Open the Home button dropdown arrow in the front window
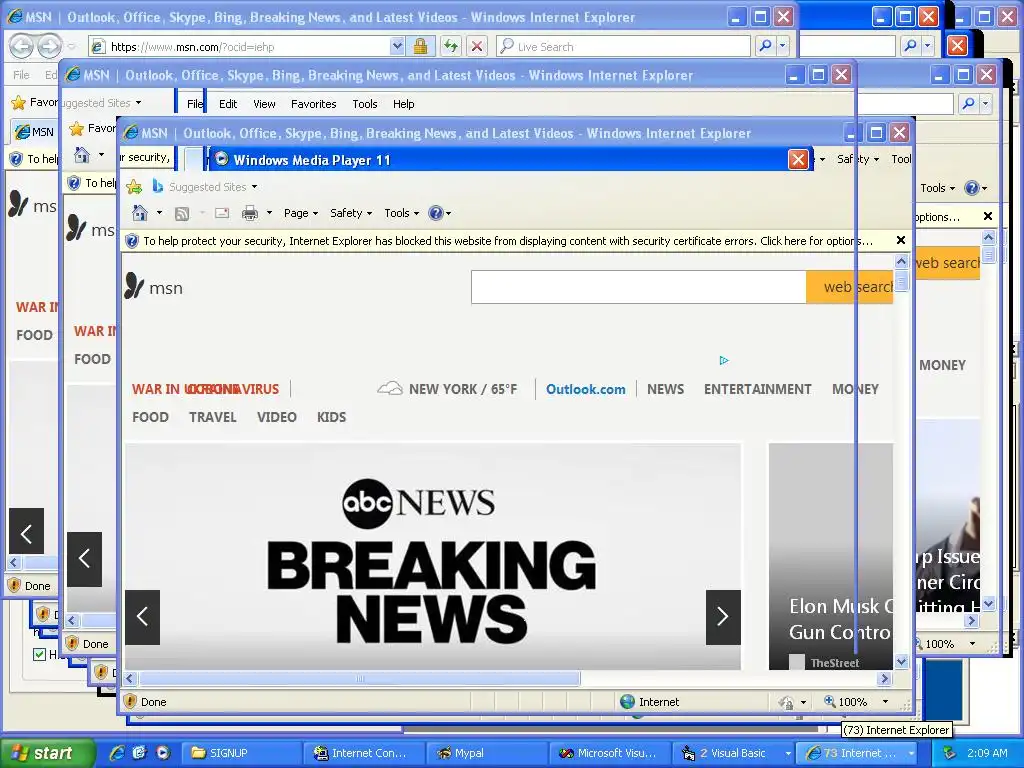Screen dimensions: 1024x768 pyautogui.click(x=159, y=213)
